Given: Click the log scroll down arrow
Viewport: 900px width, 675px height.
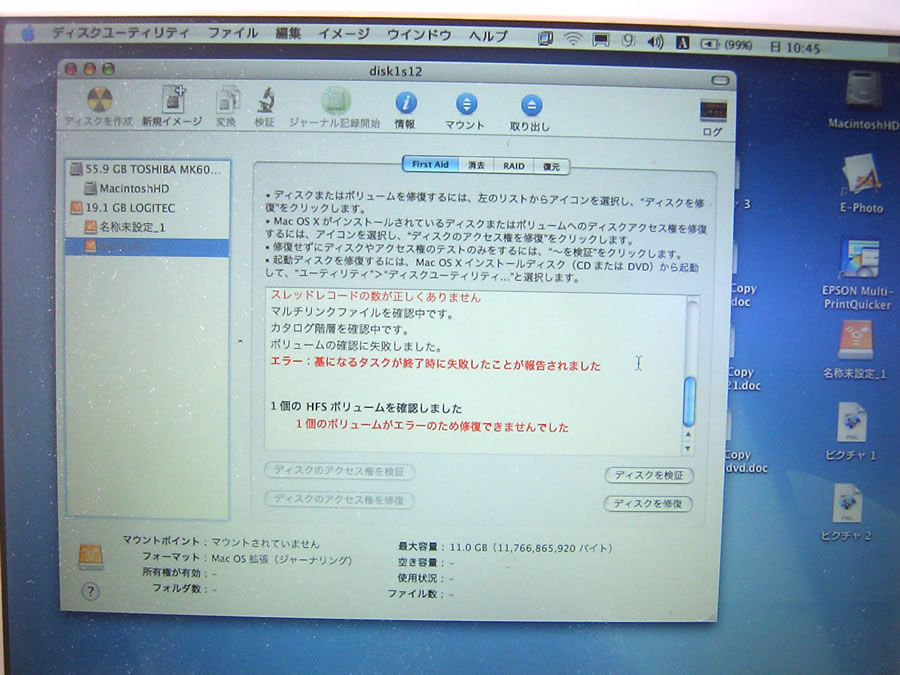Looking at the screenshot, I should pyautogui.click(x=687, y=448).
